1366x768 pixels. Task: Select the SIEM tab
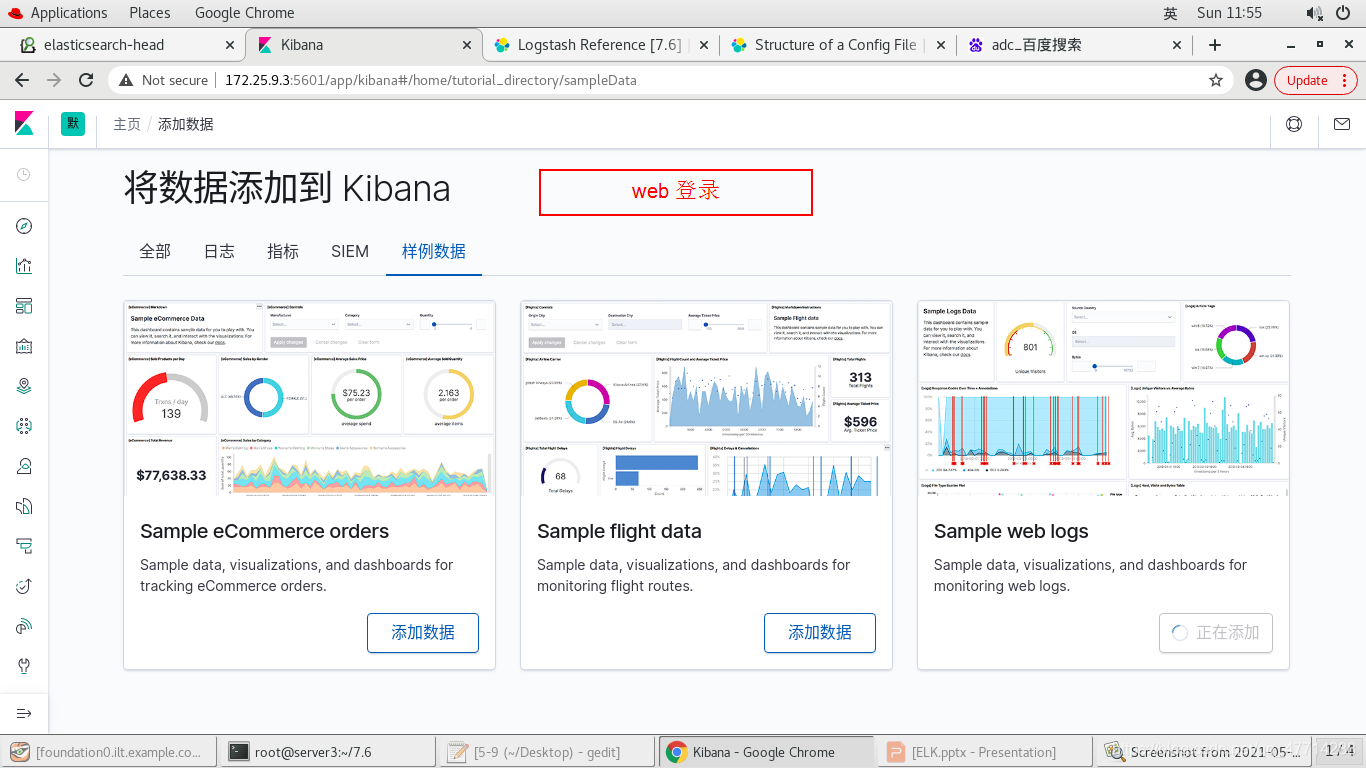pos(350,251)
